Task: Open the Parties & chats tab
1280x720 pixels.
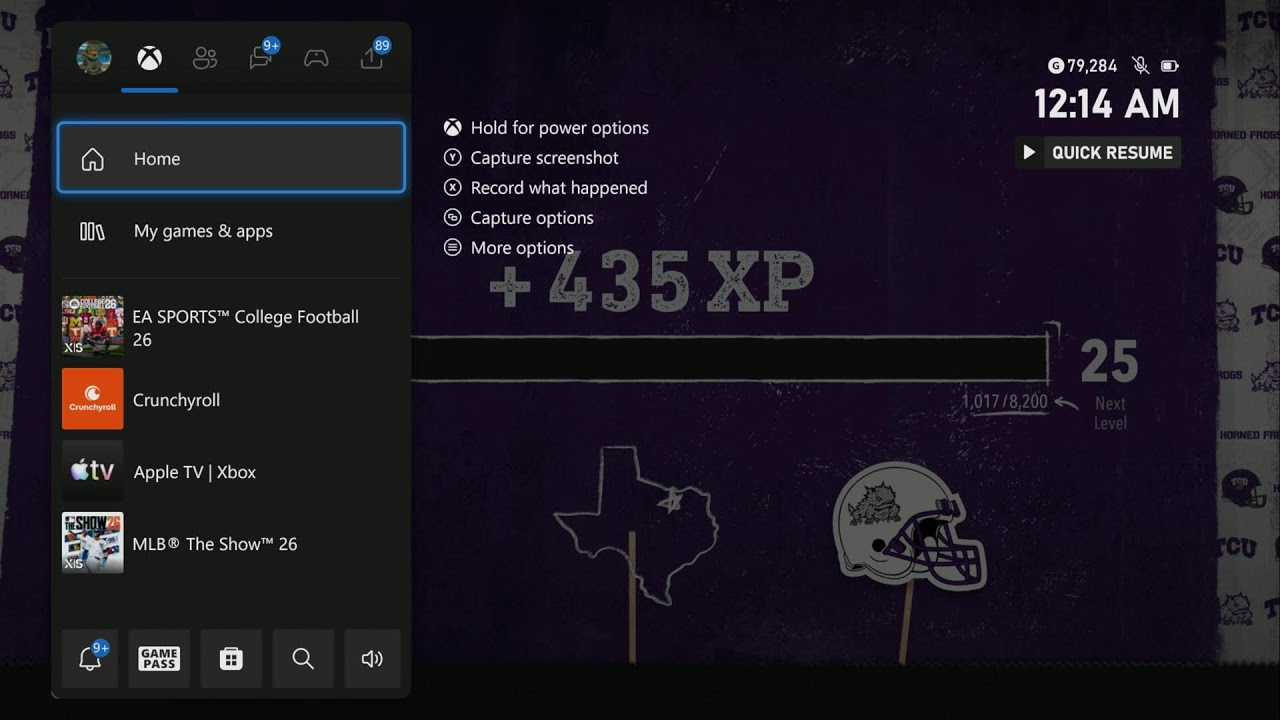Action: (262, 56)
